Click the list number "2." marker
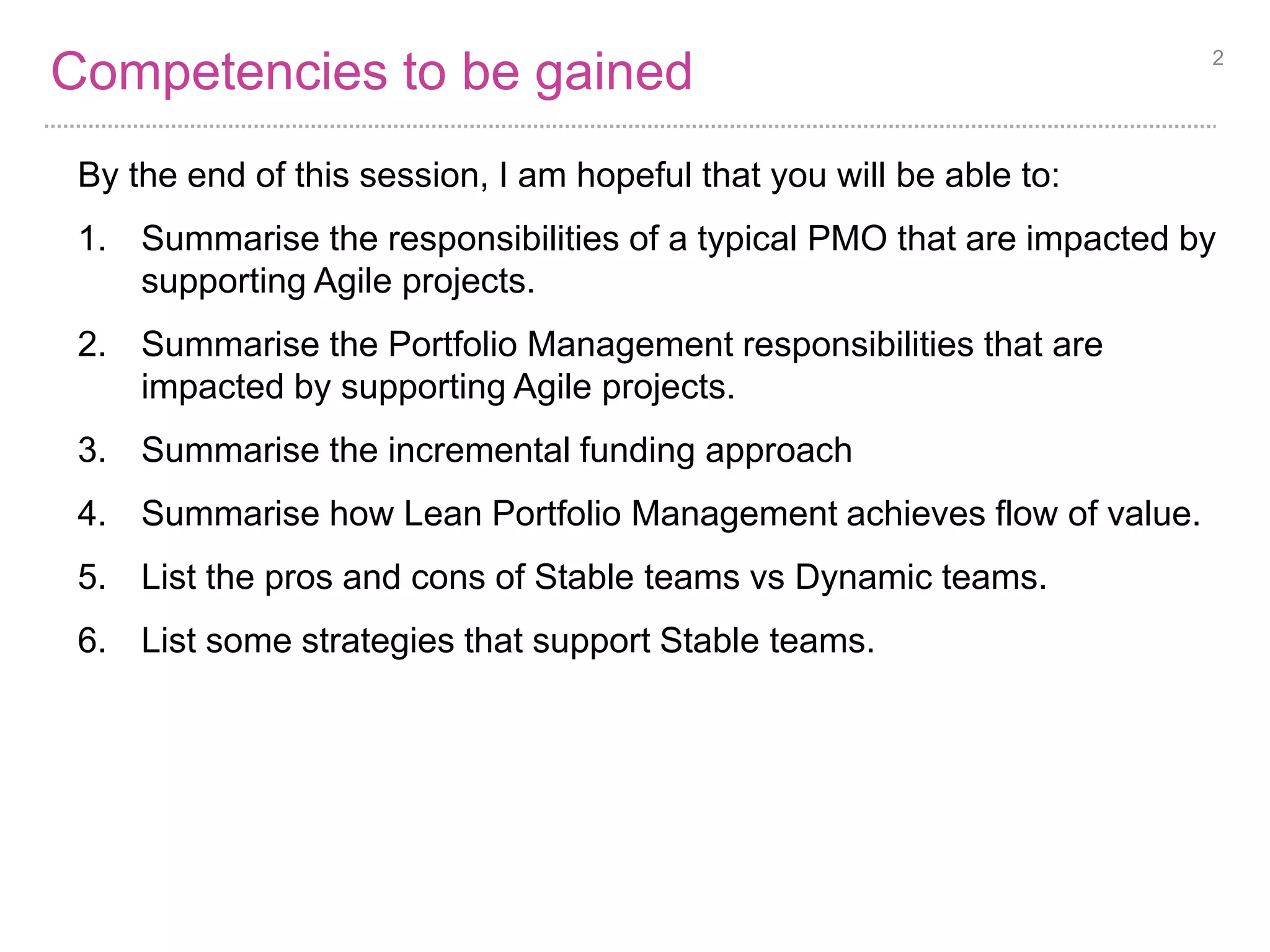 click(x=92, y=345)
